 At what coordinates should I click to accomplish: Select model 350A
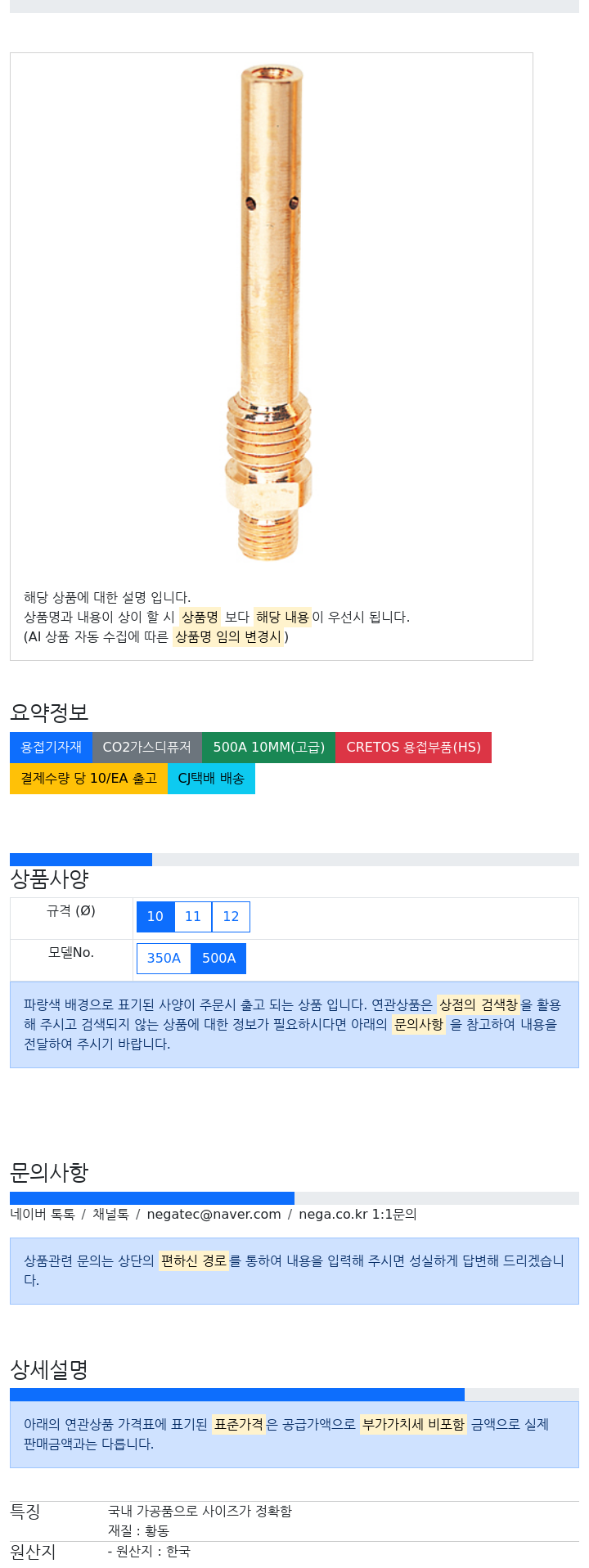(164, 959)
